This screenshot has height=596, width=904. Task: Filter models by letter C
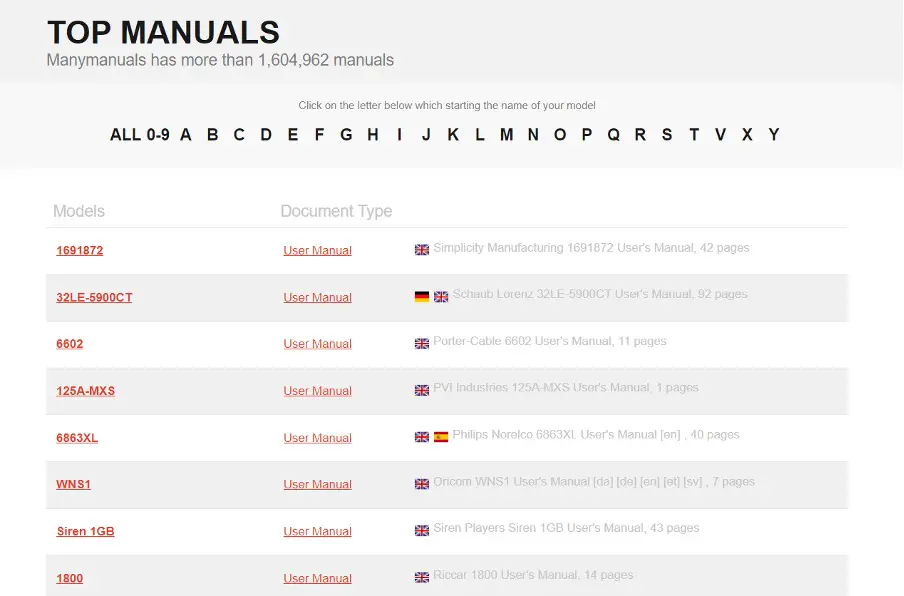point(239,134)
